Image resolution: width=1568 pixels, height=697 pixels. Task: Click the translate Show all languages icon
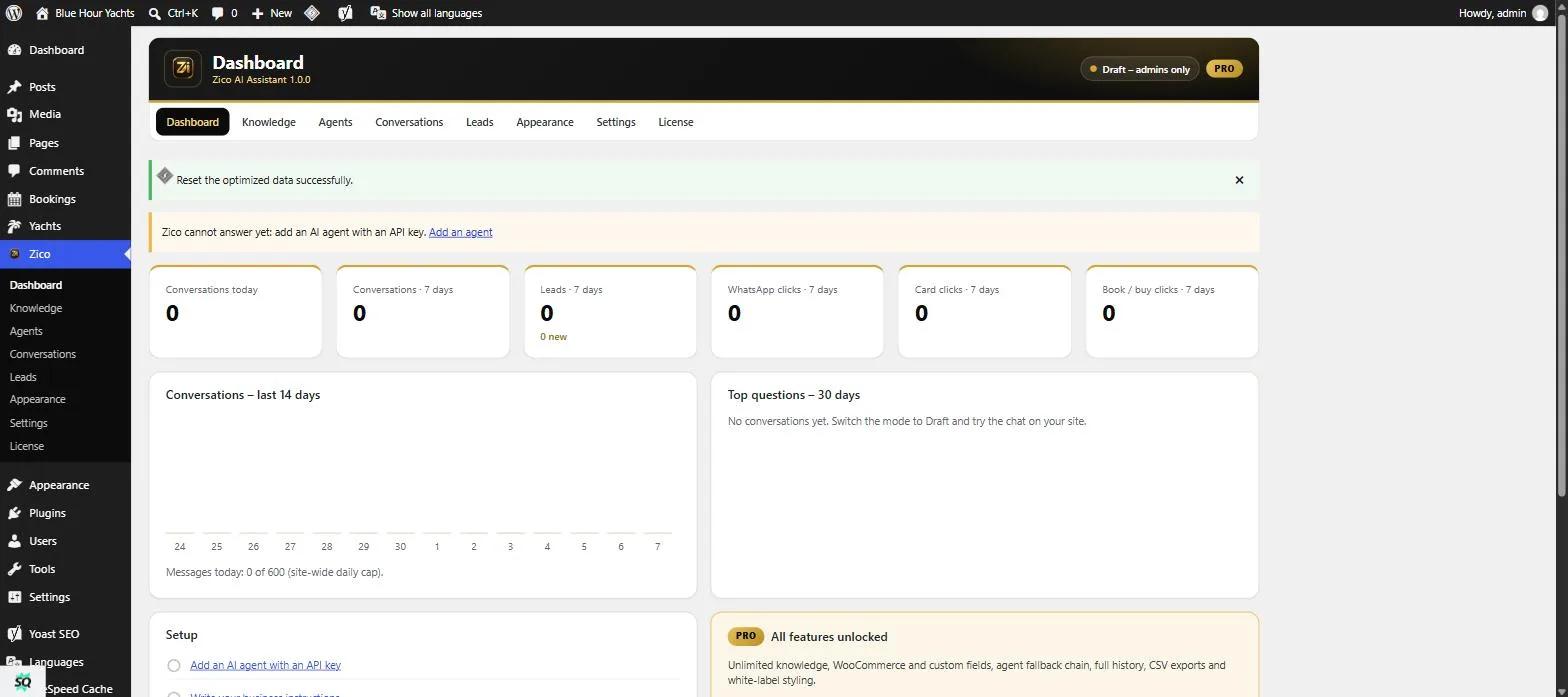pos(378,13)
